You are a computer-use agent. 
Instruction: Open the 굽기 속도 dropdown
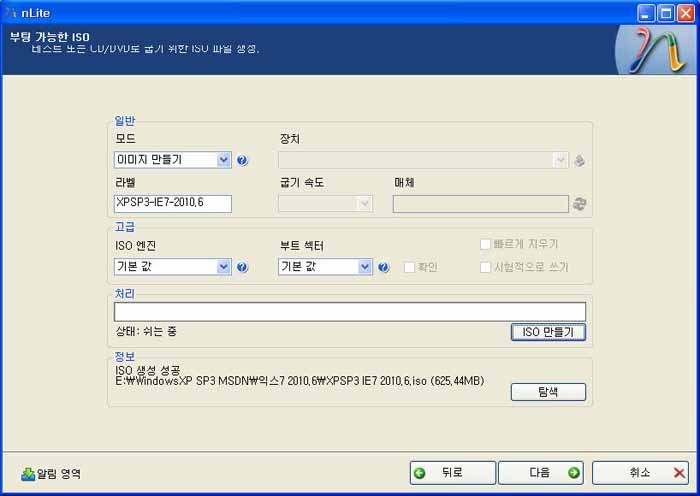(x=325, y=204)
